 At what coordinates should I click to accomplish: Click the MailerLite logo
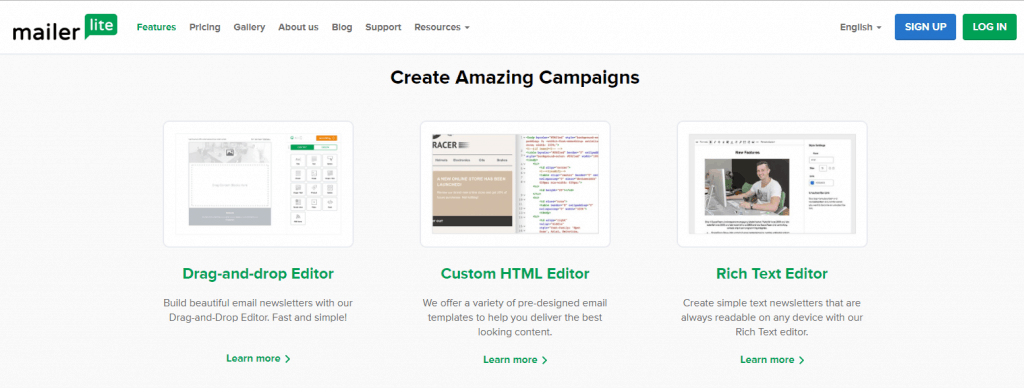click(x=65, y=27)
